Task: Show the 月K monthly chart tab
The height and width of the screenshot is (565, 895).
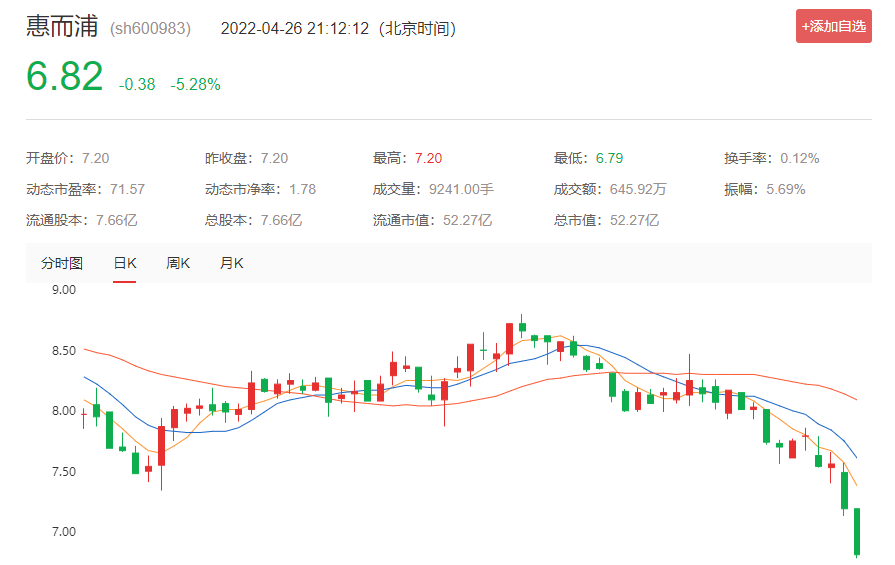Action: pyautogui.click(x=231, y=264)
